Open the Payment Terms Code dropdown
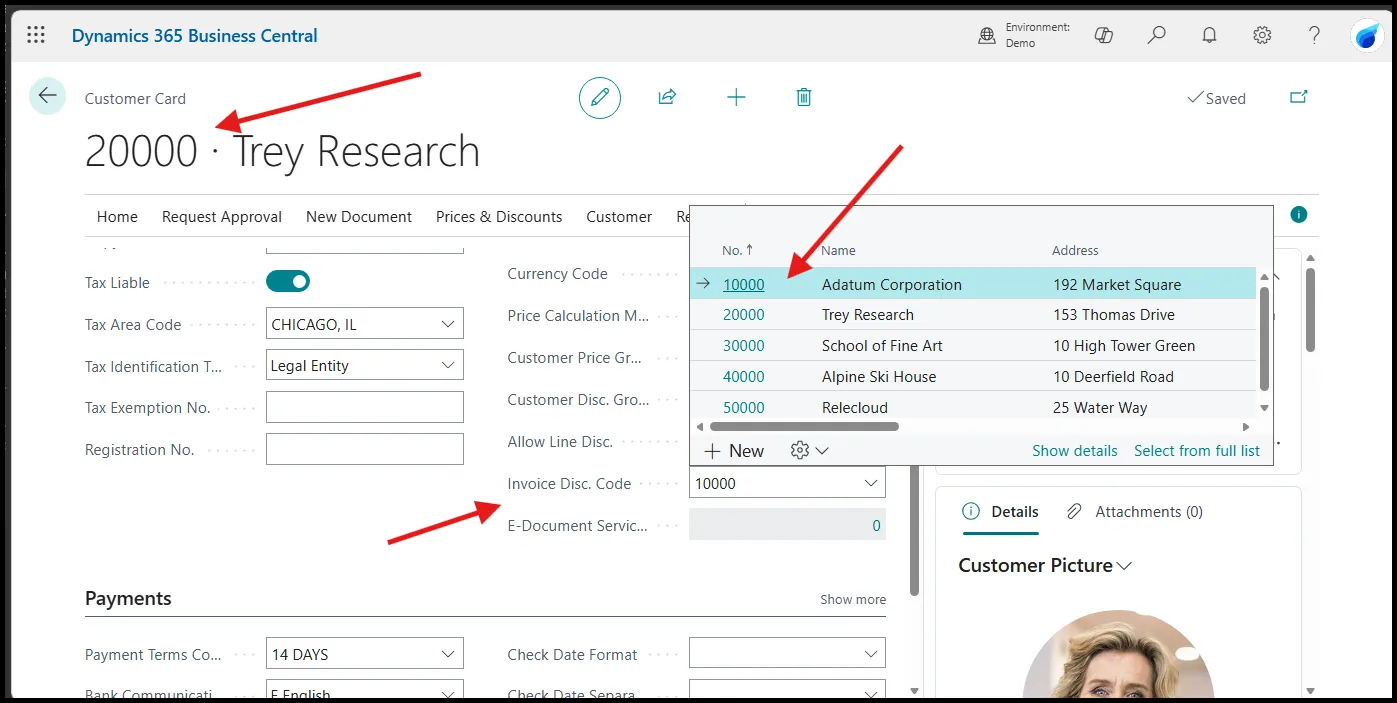This screenshot has width=1397, height=703. pyautogui.click(x=447, y=654)
